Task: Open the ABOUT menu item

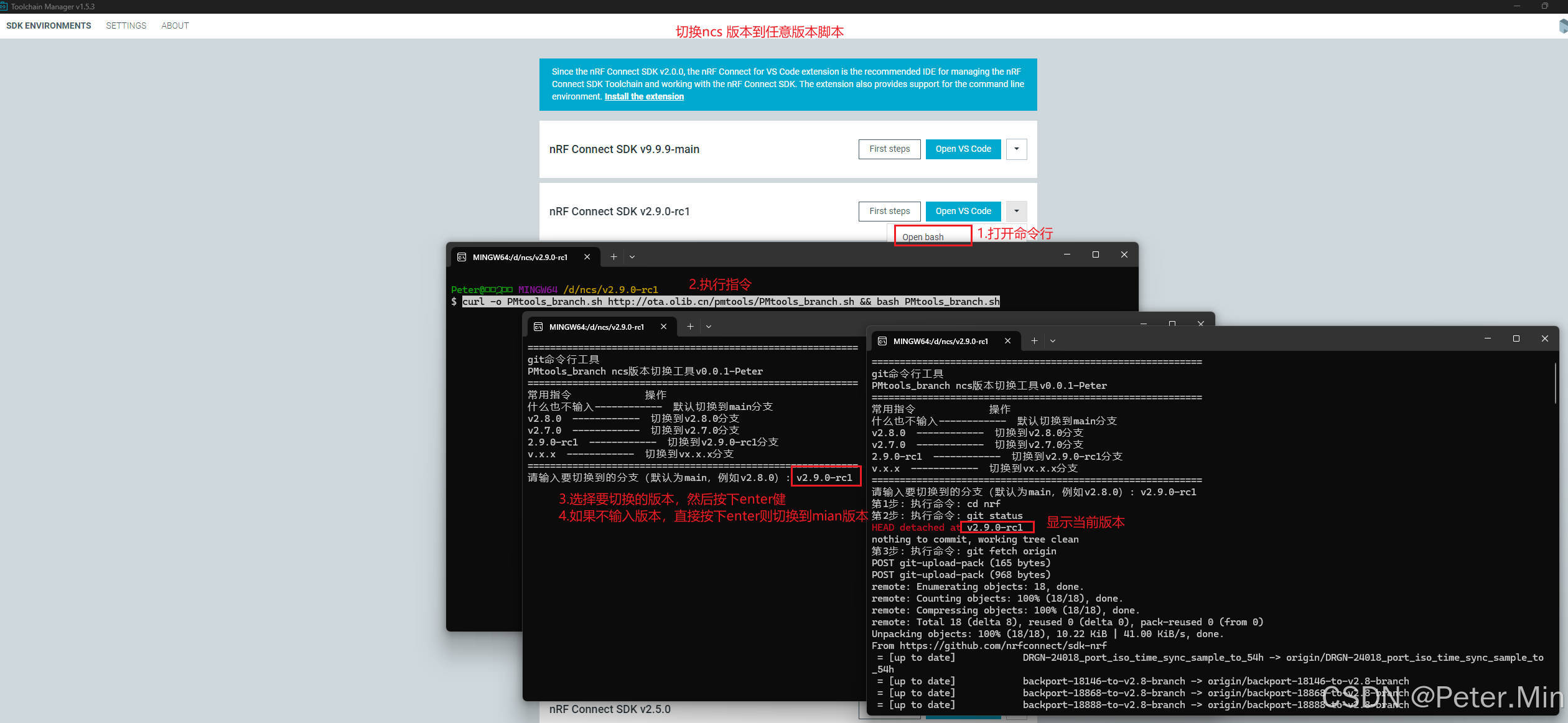Action: click(174, 26)
